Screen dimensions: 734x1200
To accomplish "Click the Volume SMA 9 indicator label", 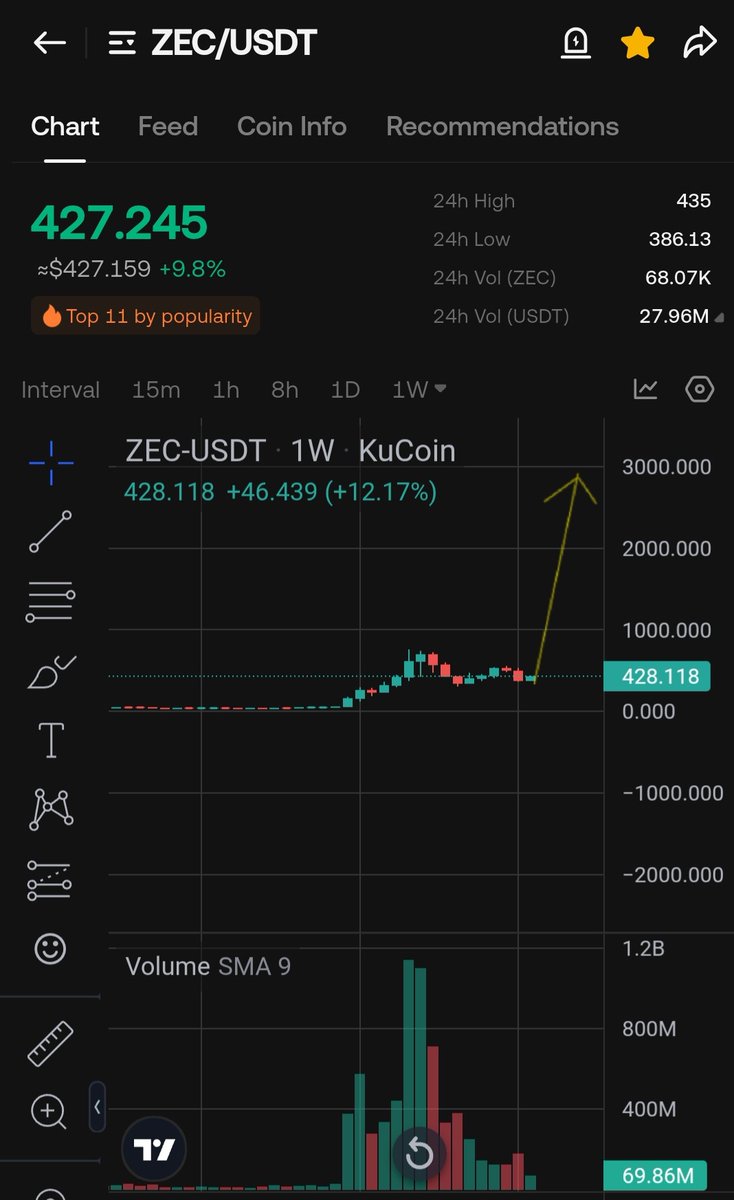I will 208,966.
